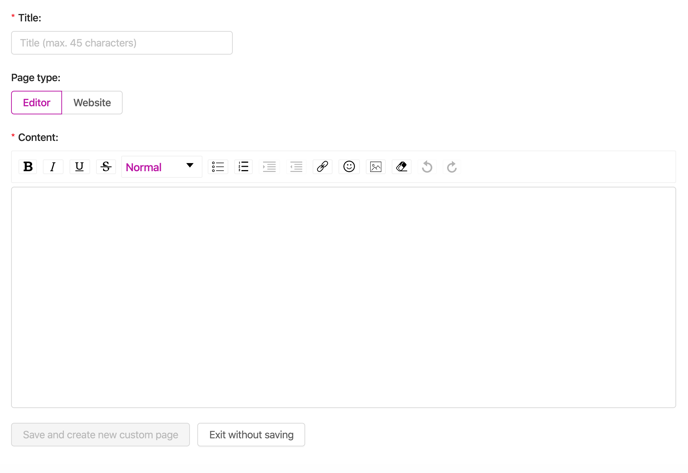Toggle bold formatting in the toolbar
Viewport: 688px width, 473px height.
click(x=28, y=167)
